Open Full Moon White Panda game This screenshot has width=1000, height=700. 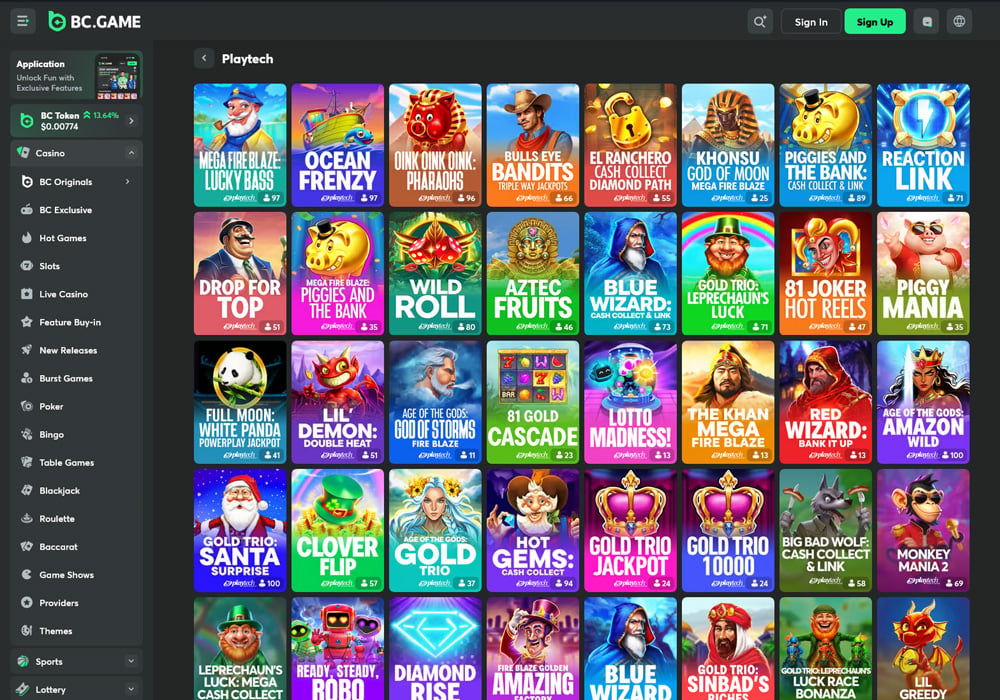click(240, 402)
